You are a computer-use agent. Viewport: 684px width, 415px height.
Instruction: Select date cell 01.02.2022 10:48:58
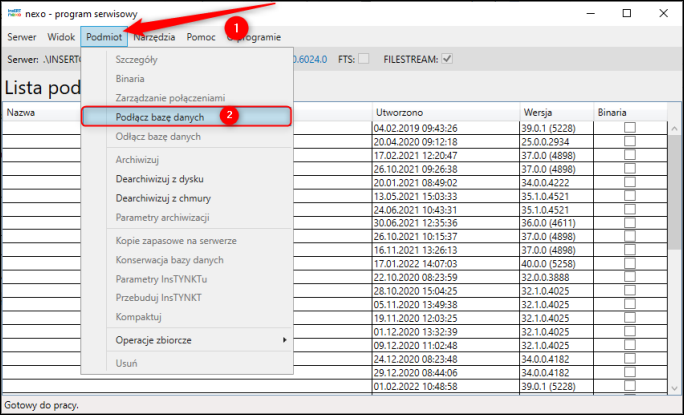point(446,387)
